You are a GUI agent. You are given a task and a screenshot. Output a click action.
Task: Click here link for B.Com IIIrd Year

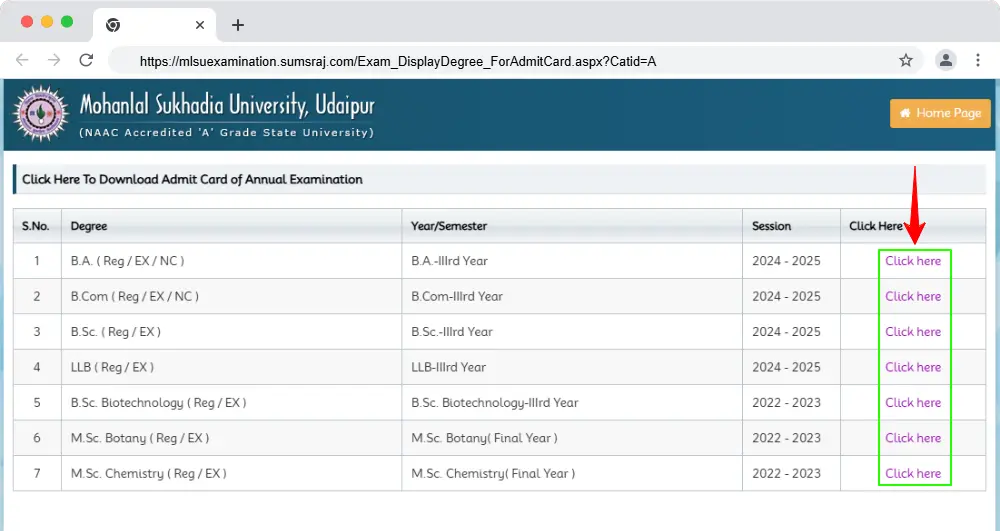(913, 296)
